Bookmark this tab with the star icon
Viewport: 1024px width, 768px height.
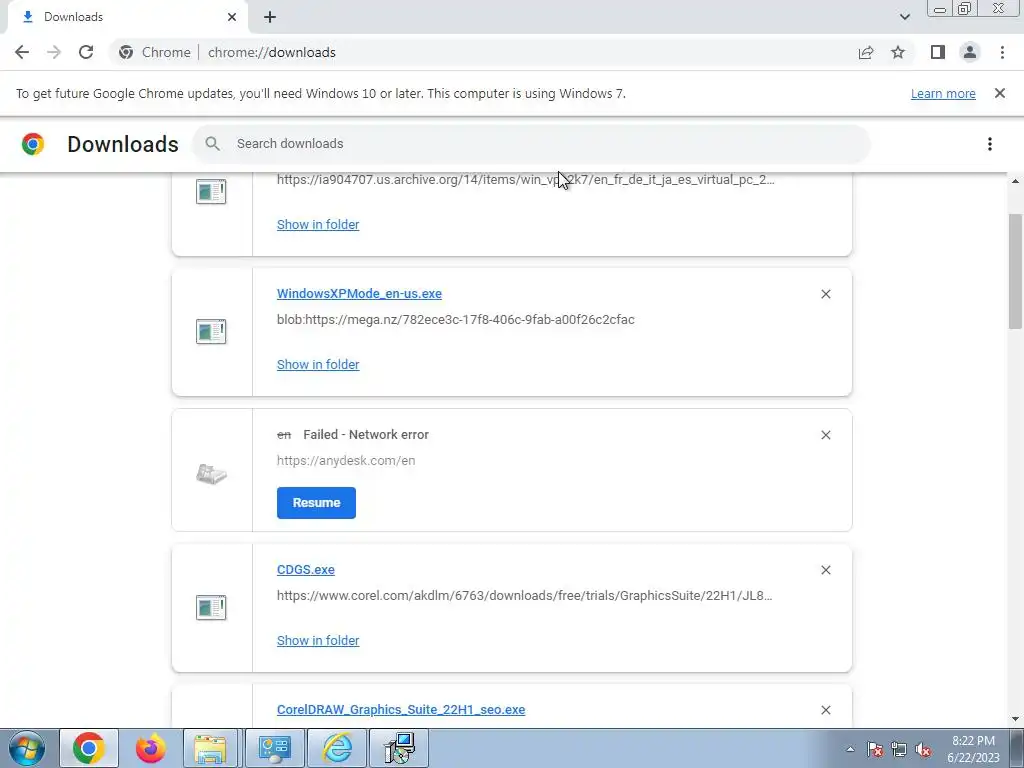(x=898, y=52)
